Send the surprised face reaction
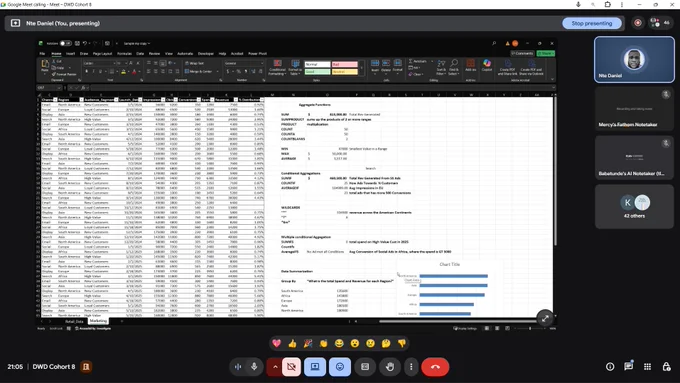The image size is (680, 383). [x=355, y=344]
